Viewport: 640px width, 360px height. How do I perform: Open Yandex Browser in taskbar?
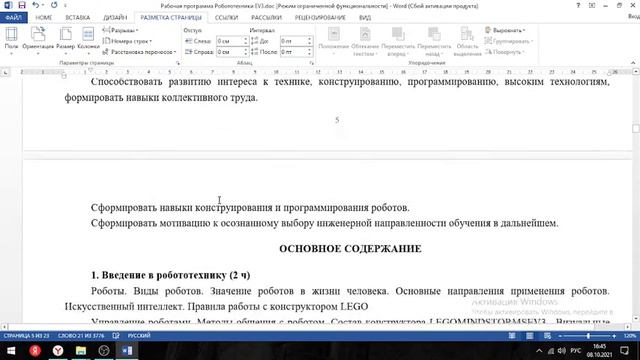pos(58,351)
